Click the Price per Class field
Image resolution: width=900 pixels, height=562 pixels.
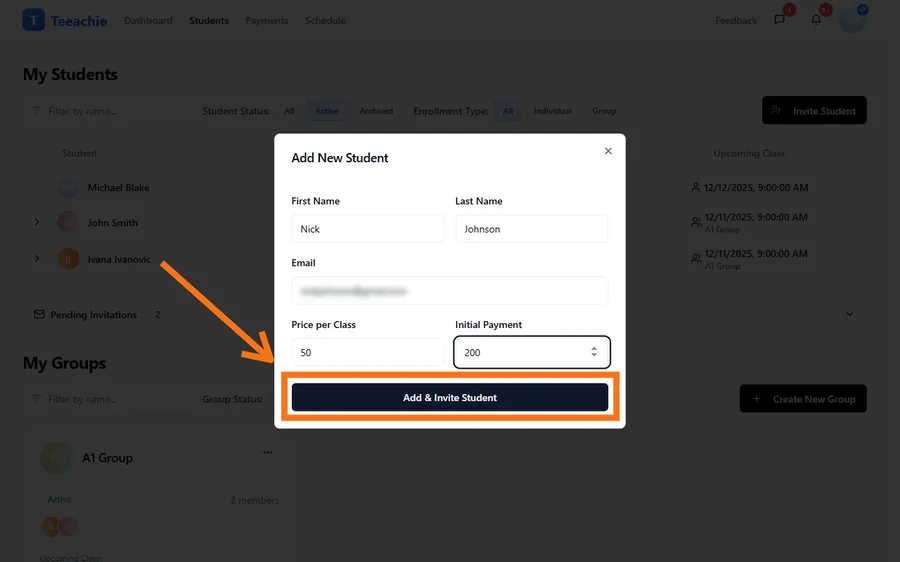(x=368, y=353)
